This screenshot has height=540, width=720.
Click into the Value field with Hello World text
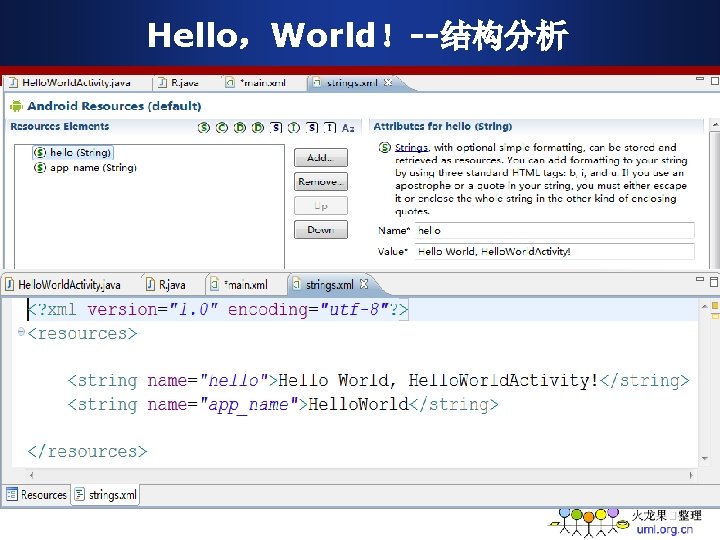(554, 252)
